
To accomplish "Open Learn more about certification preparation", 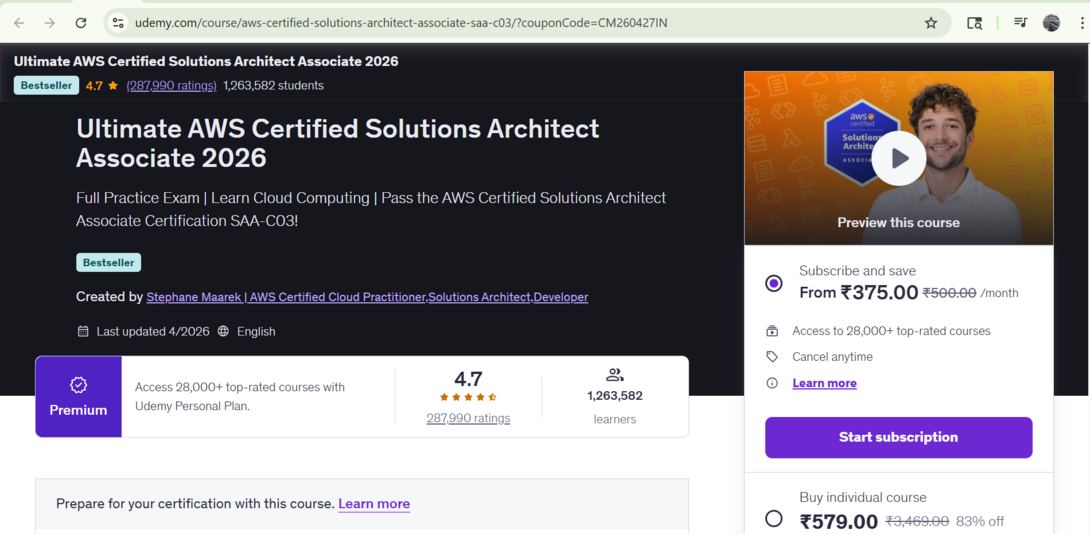I will click(x=374, y=504).
